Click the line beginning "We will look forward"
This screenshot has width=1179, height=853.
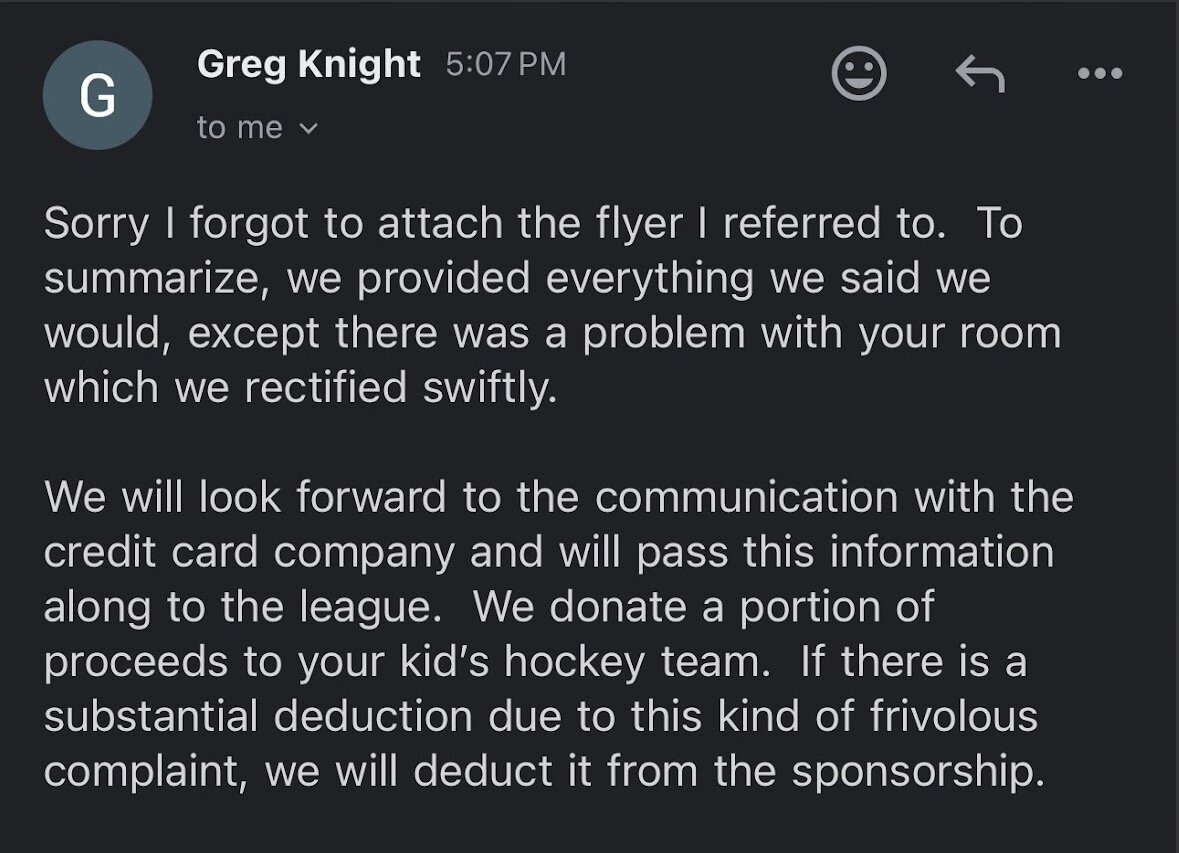[559, 497]
